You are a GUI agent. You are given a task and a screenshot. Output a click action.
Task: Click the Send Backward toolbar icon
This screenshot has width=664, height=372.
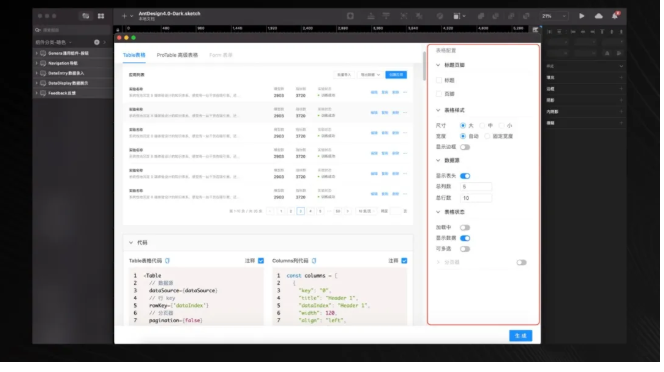pos(386,16)
